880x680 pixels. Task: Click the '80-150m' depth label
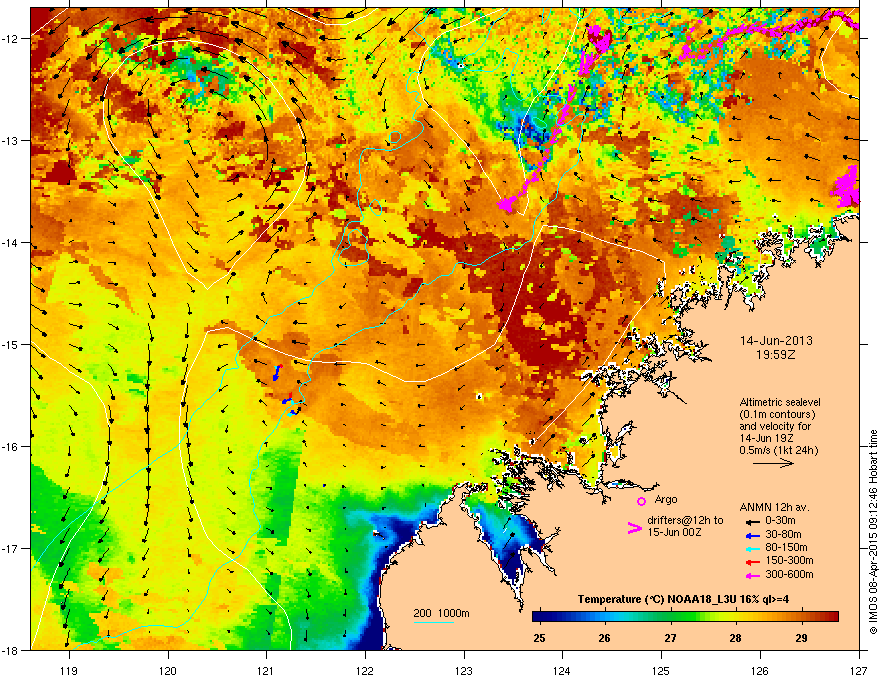tap(786, 547)
